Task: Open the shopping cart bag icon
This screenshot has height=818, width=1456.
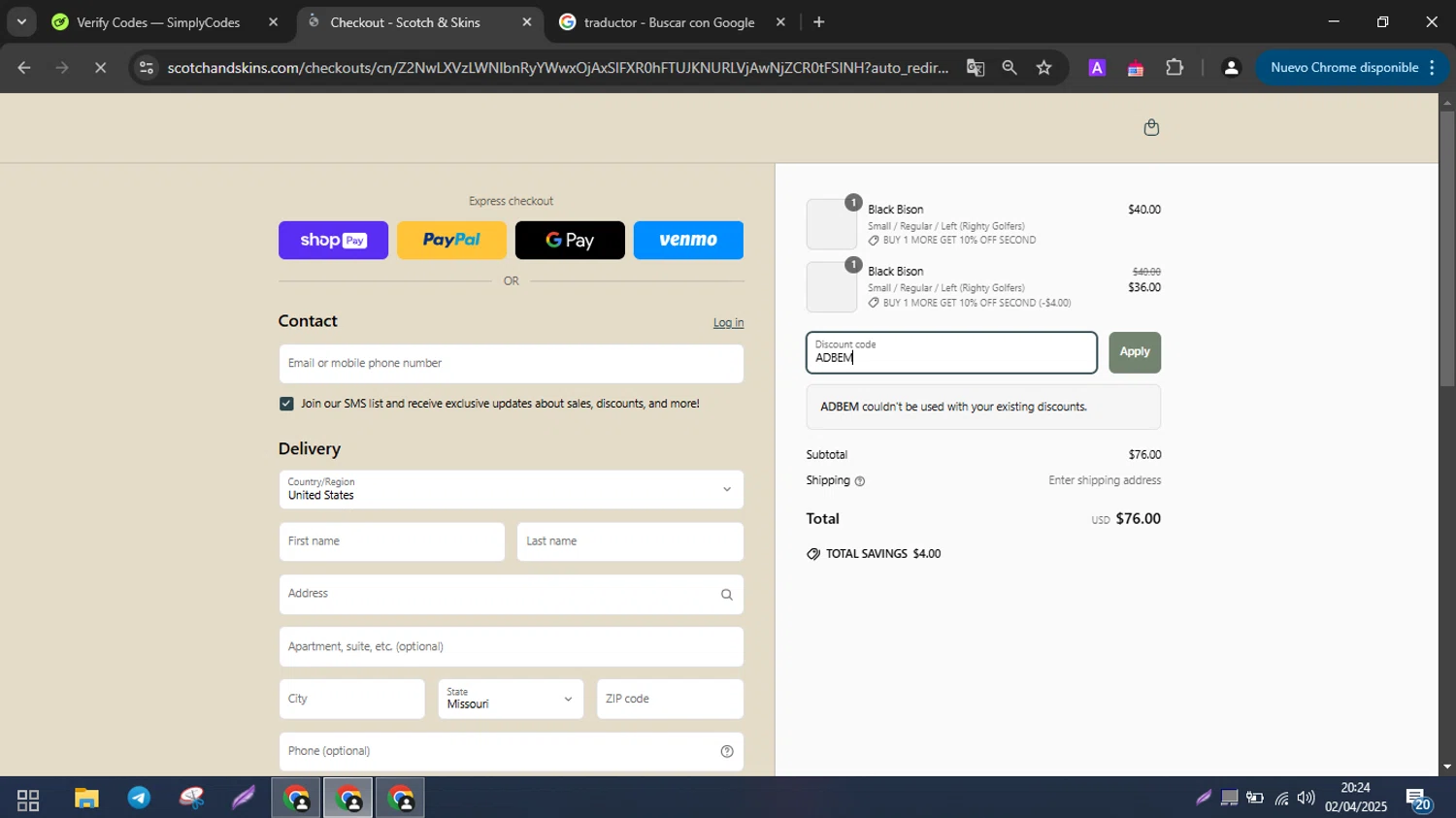Action: (1151, 127)
